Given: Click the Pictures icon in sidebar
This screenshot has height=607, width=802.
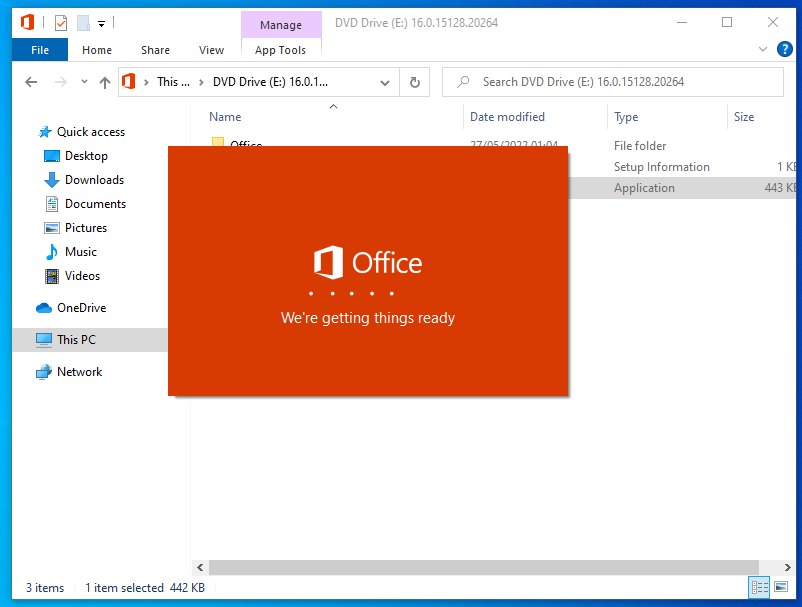Looking at the screenshot, I should coord(52,228).
